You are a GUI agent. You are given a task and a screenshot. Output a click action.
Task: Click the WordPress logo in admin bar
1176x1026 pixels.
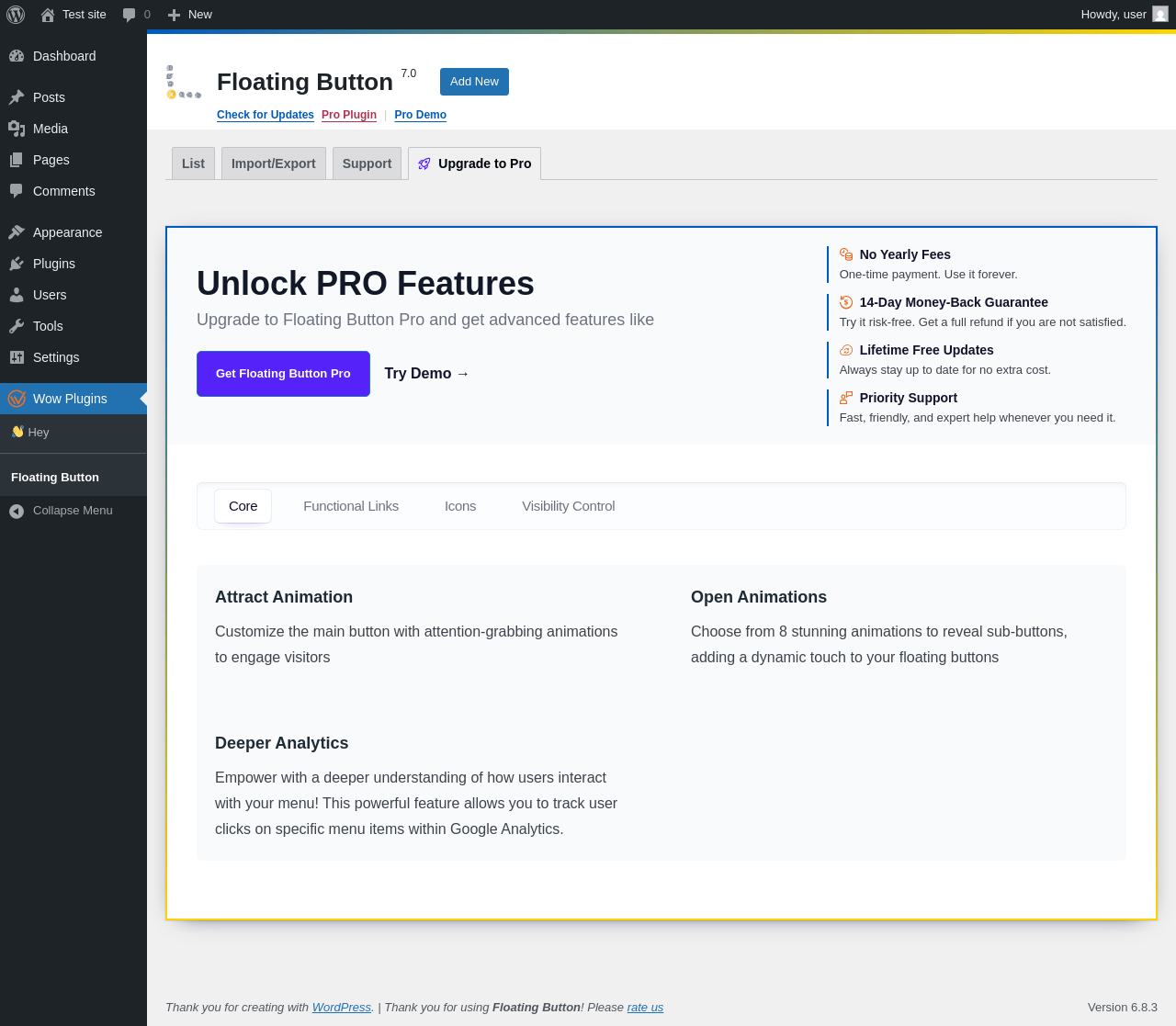(16, 15)
